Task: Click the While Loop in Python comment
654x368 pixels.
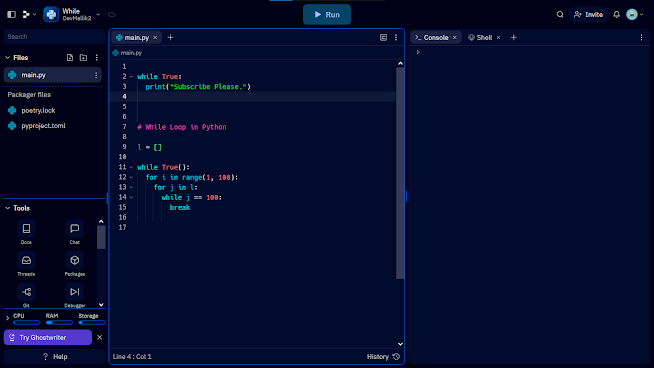Action: tap(182, 127)
